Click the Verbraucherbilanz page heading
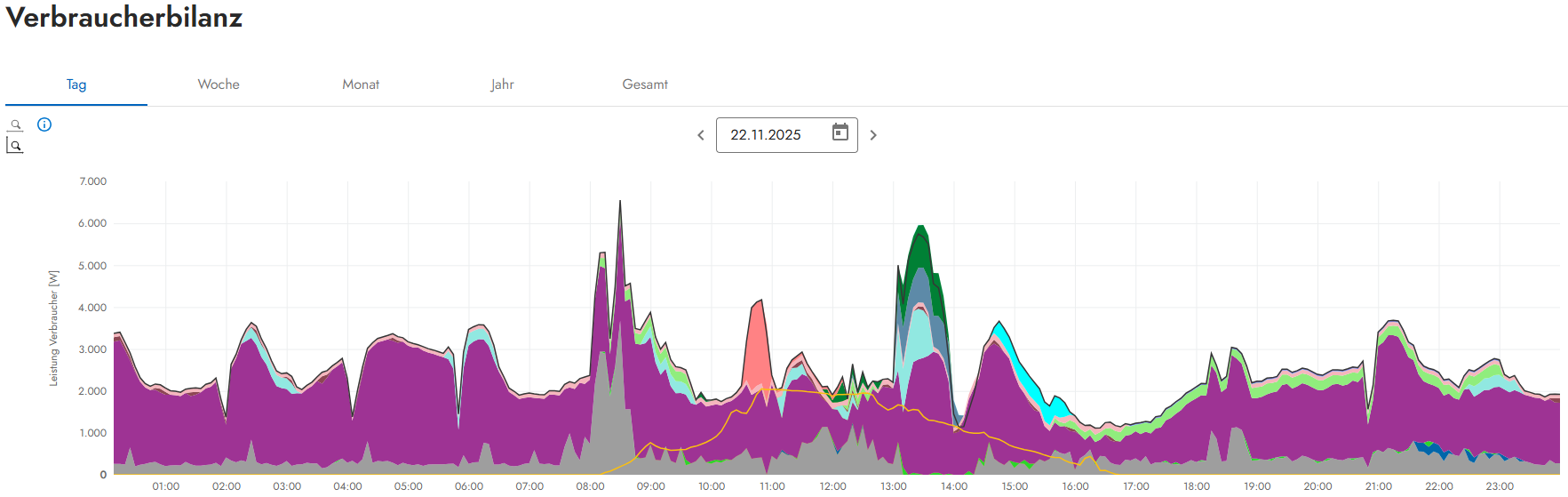 click(x=124, y=18)
